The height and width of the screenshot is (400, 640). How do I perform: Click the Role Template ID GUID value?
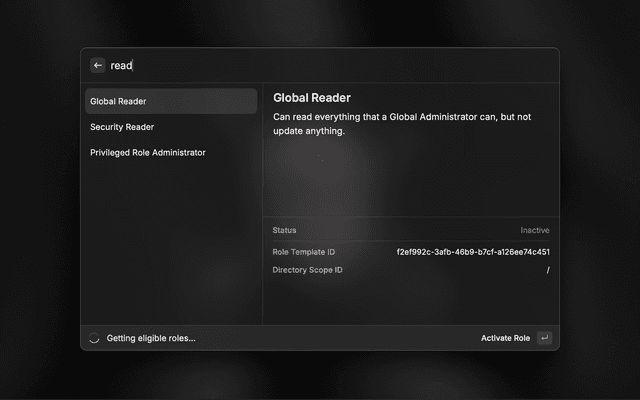click(x=473, y=252)
